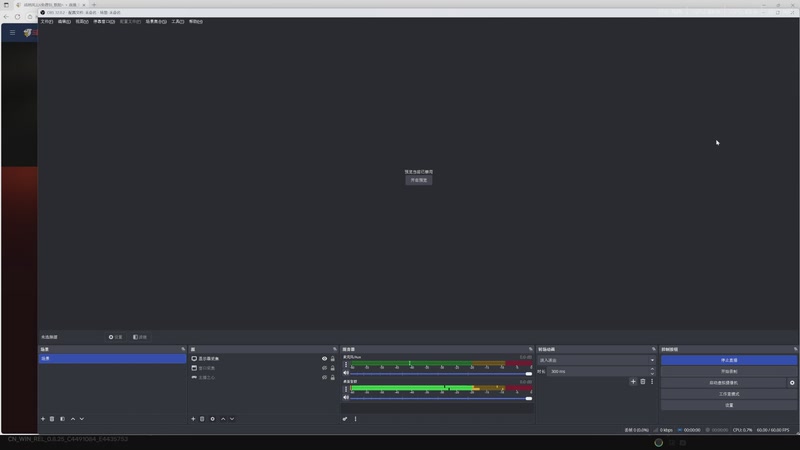Open options menu for desktop audio channel
This screenshot has height=450, width=800.
(x=346, y=389)
